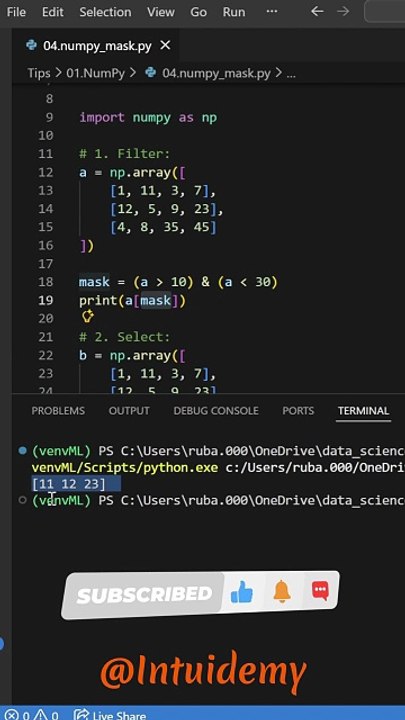
Task: Click the lightbulb code action icon
Action: [87, 317]
